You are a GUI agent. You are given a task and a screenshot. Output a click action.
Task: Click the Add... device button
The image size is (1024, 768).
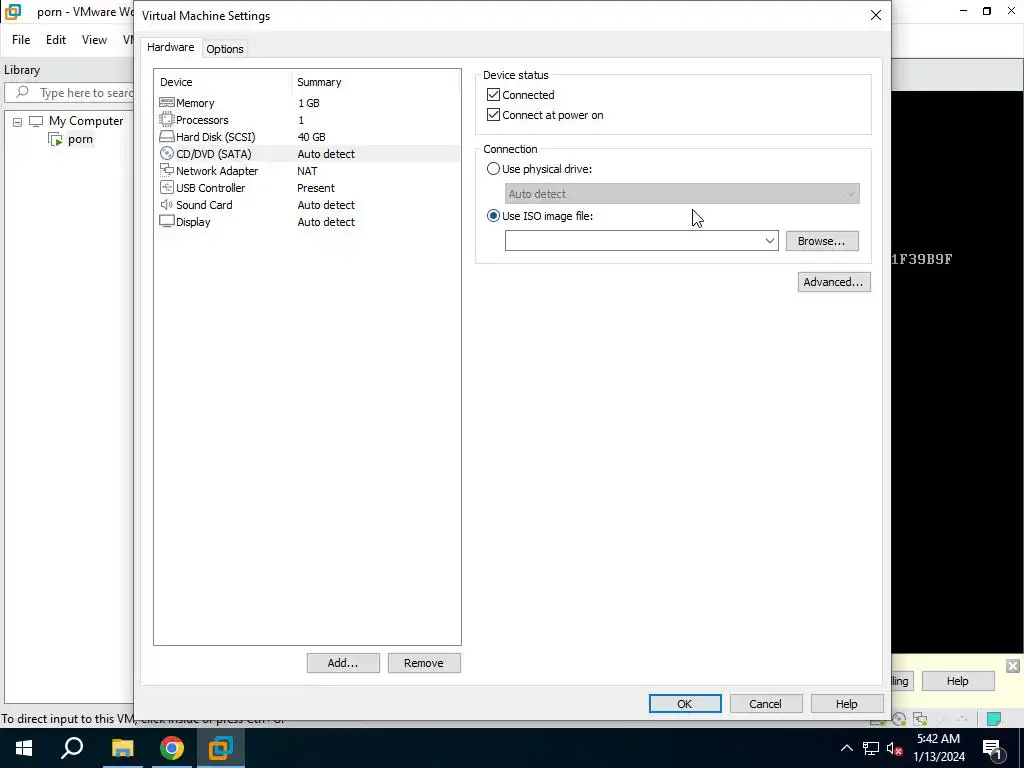343,663
